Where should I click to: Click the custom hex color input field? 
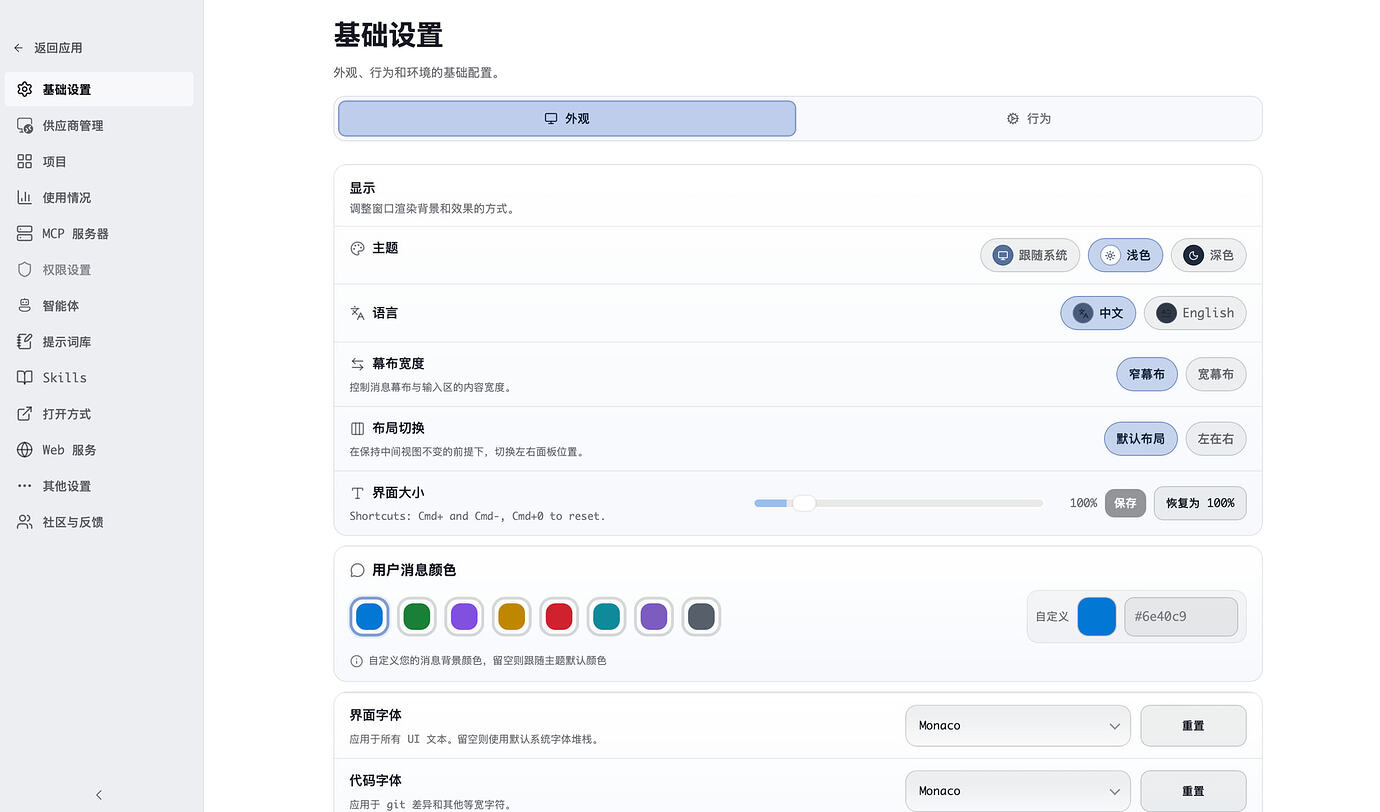point(1181,617)
